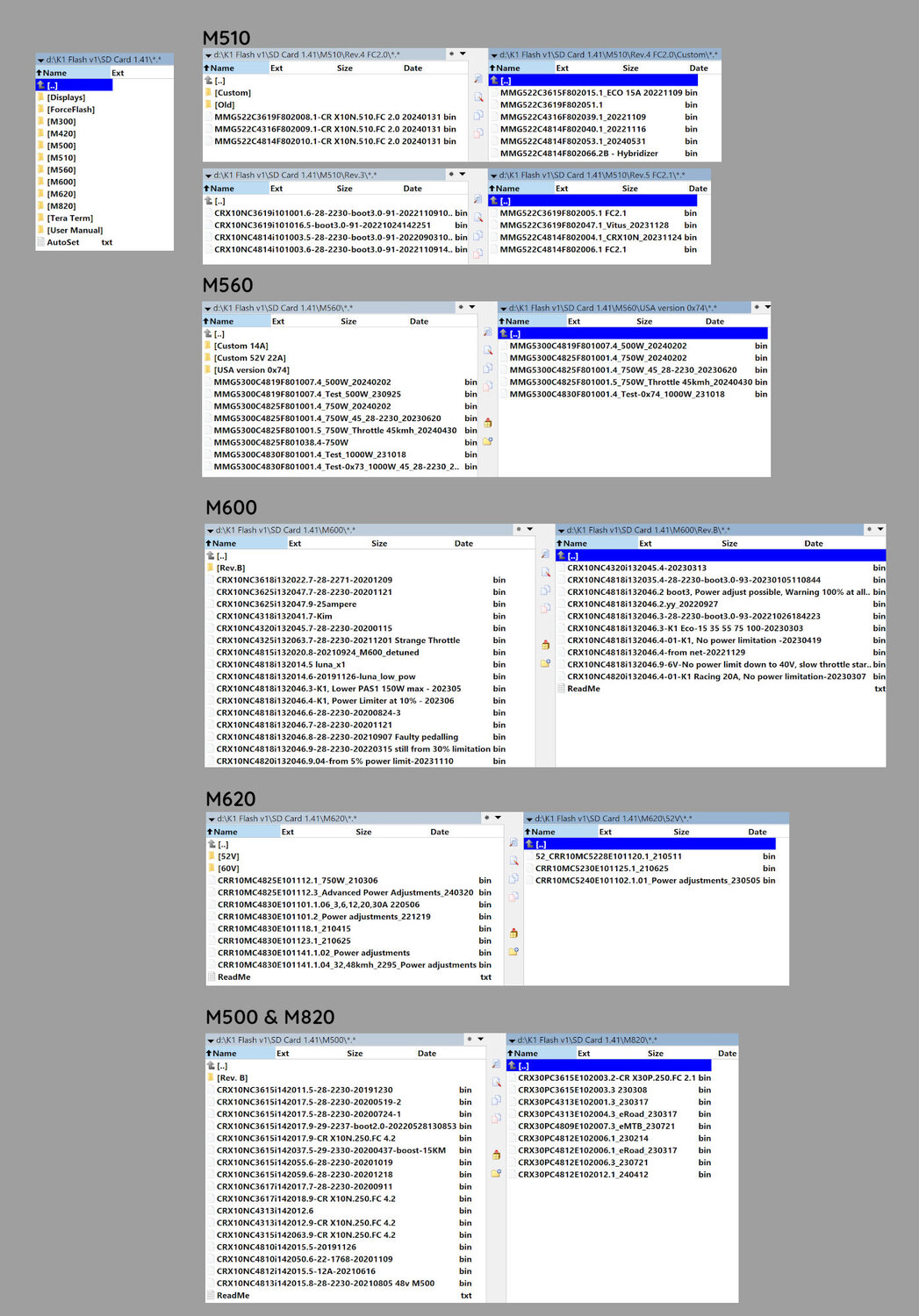Go up via [..] in M620 52V panel

[x=541, y=845]
